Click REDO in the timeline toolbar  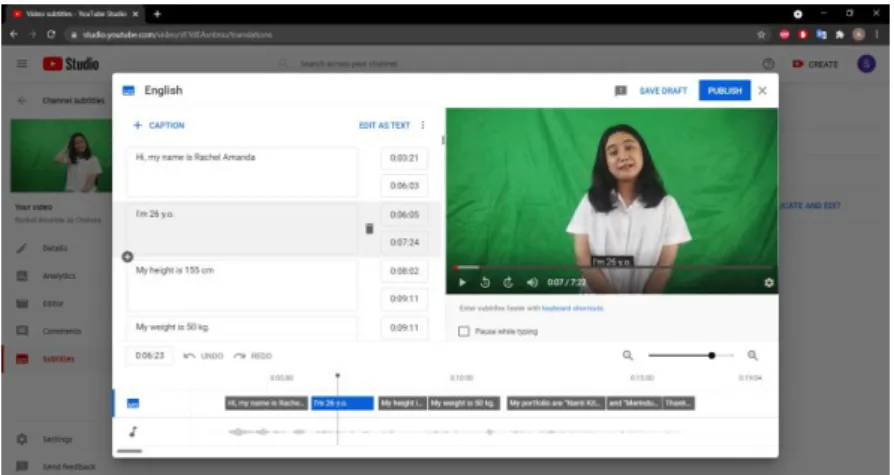coord(253,356)
